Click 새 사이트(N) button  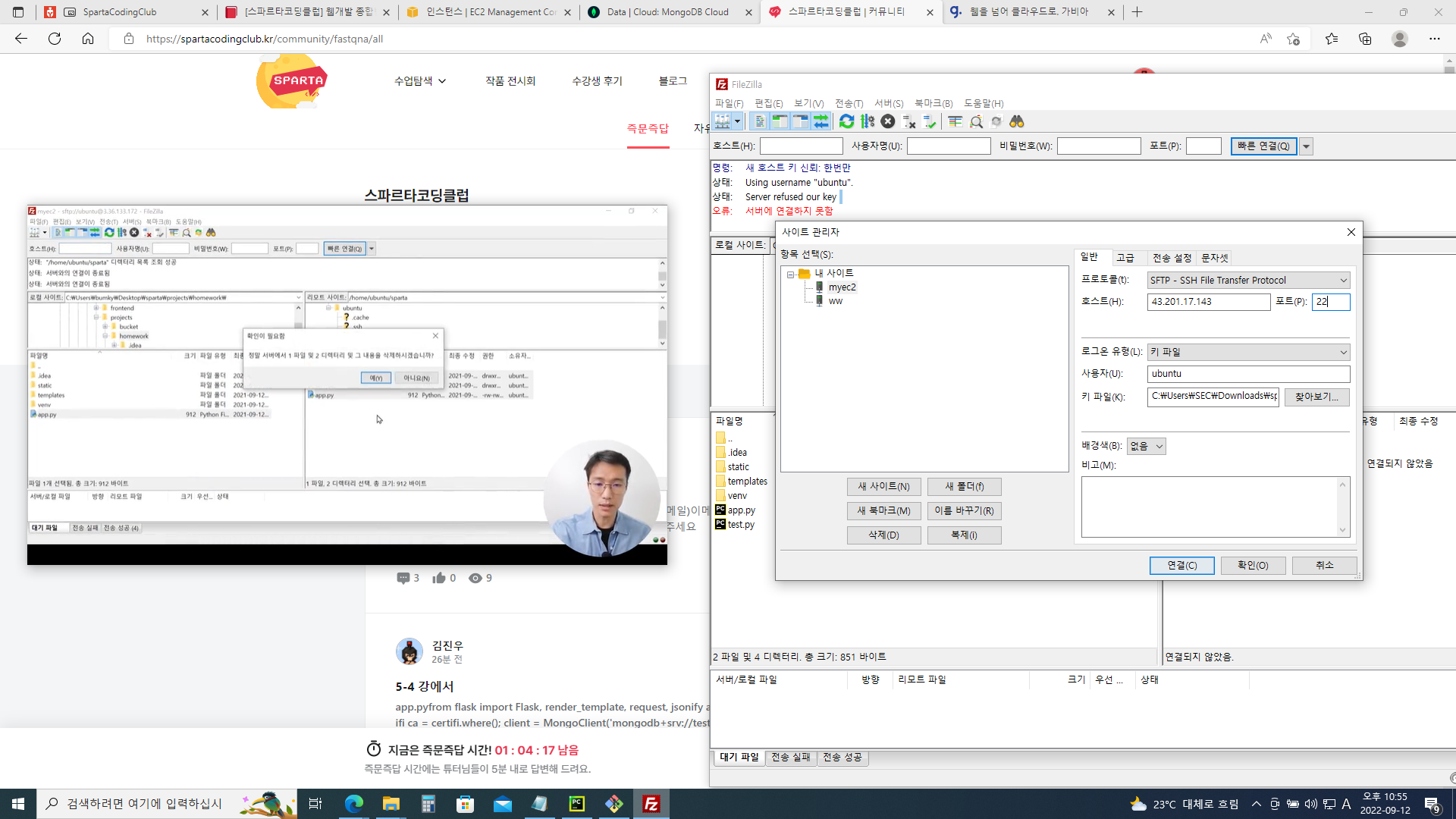883,487
